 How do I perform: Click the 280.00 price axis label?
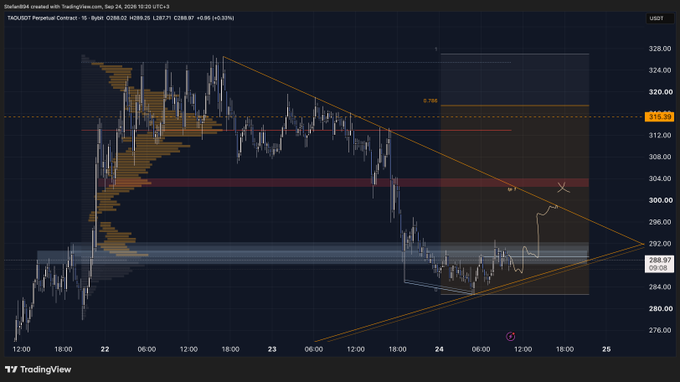pyautogui.click(x=660, y=309)
